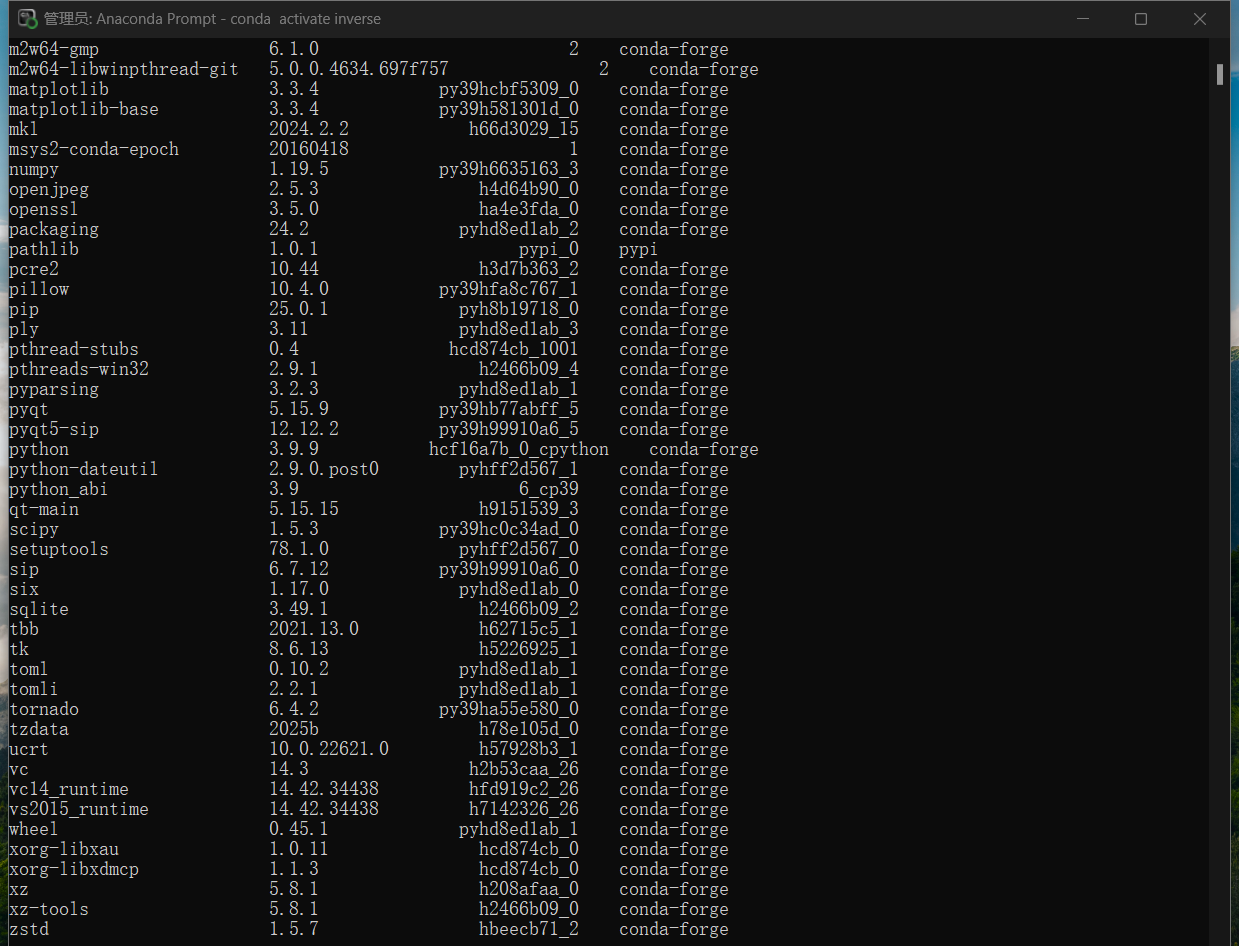Click scipy version '1.5.3'
Screen dimensions: 1239x946
tap(294, 529)
